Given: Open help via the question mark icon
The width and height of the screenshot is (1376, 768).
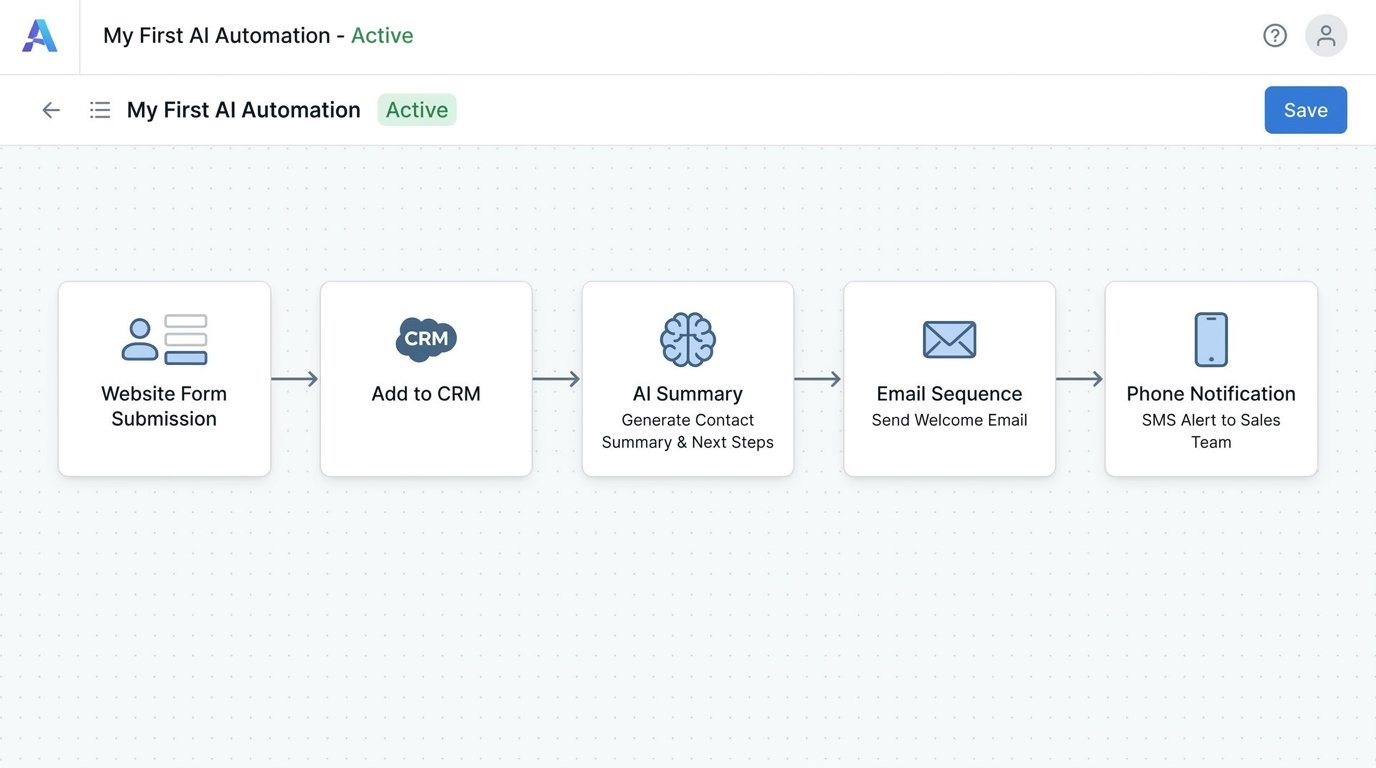Looking at the screenshot, I should [x=1275, y=36].
